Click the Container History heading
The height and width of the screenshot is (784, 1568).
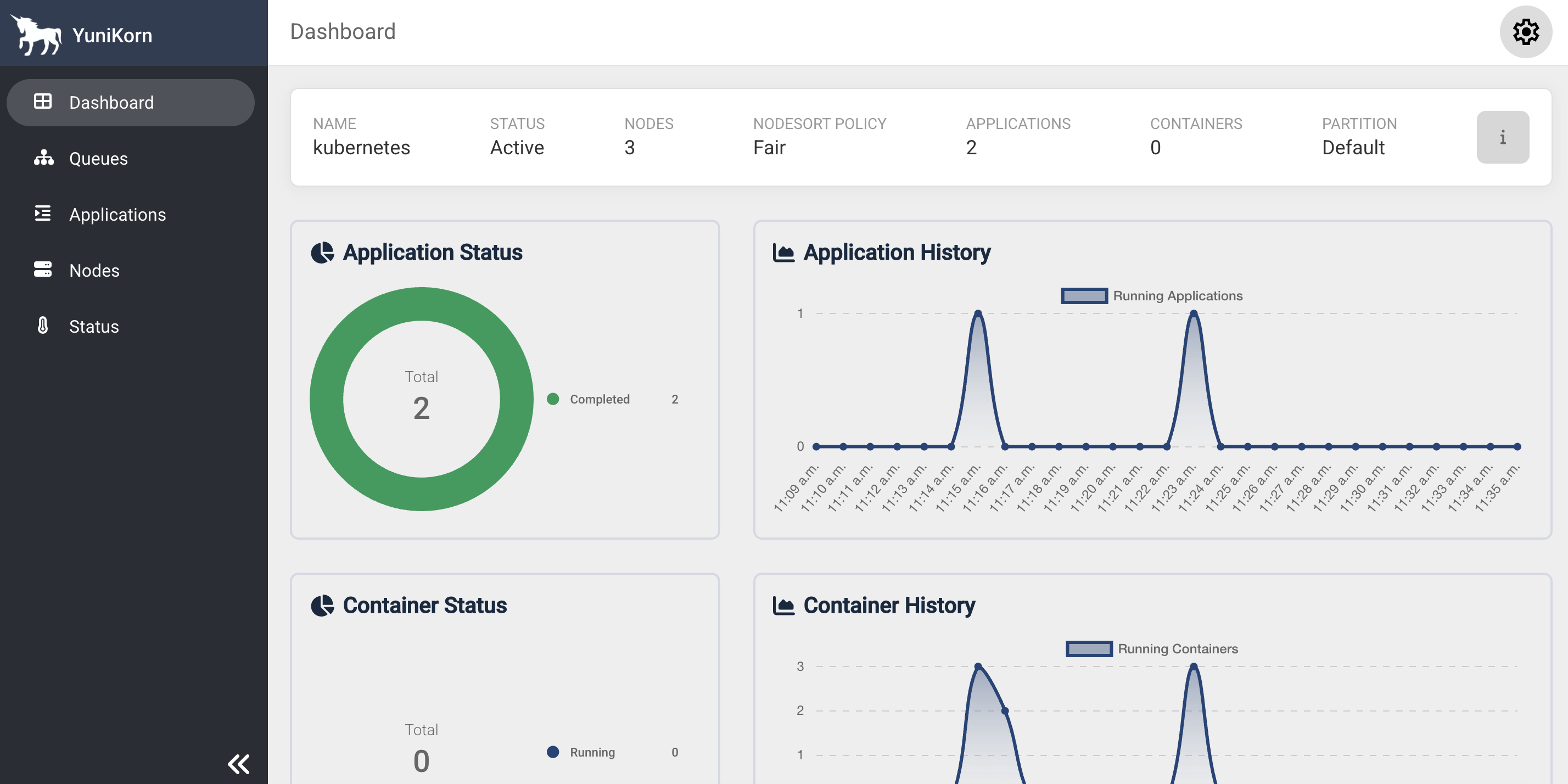pos(889,606)
